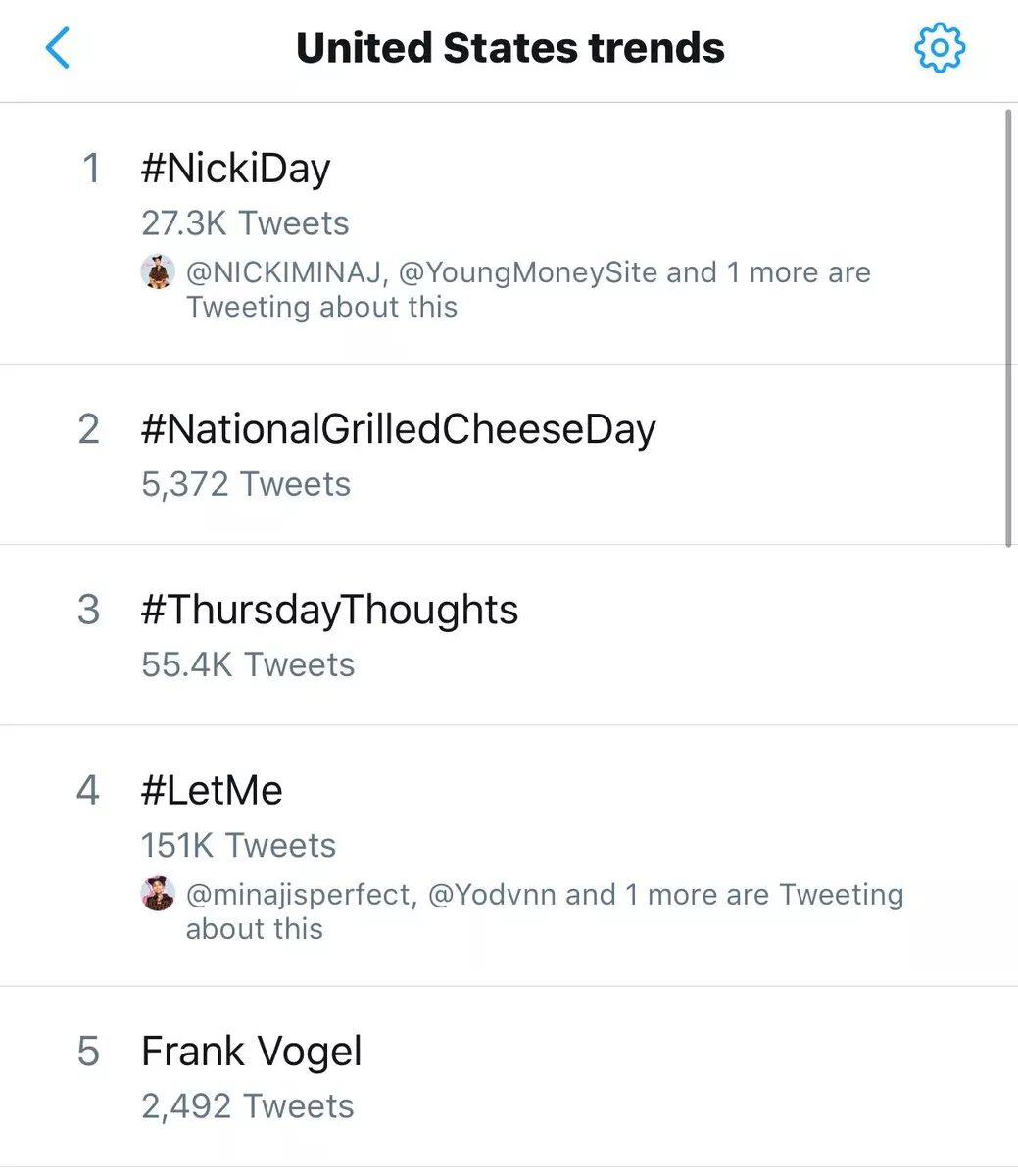This screenshot has height=1176, width=1018.
Task: Open the #NationalGrilledCheeseDay hashtag
Action: click(398, 429)
